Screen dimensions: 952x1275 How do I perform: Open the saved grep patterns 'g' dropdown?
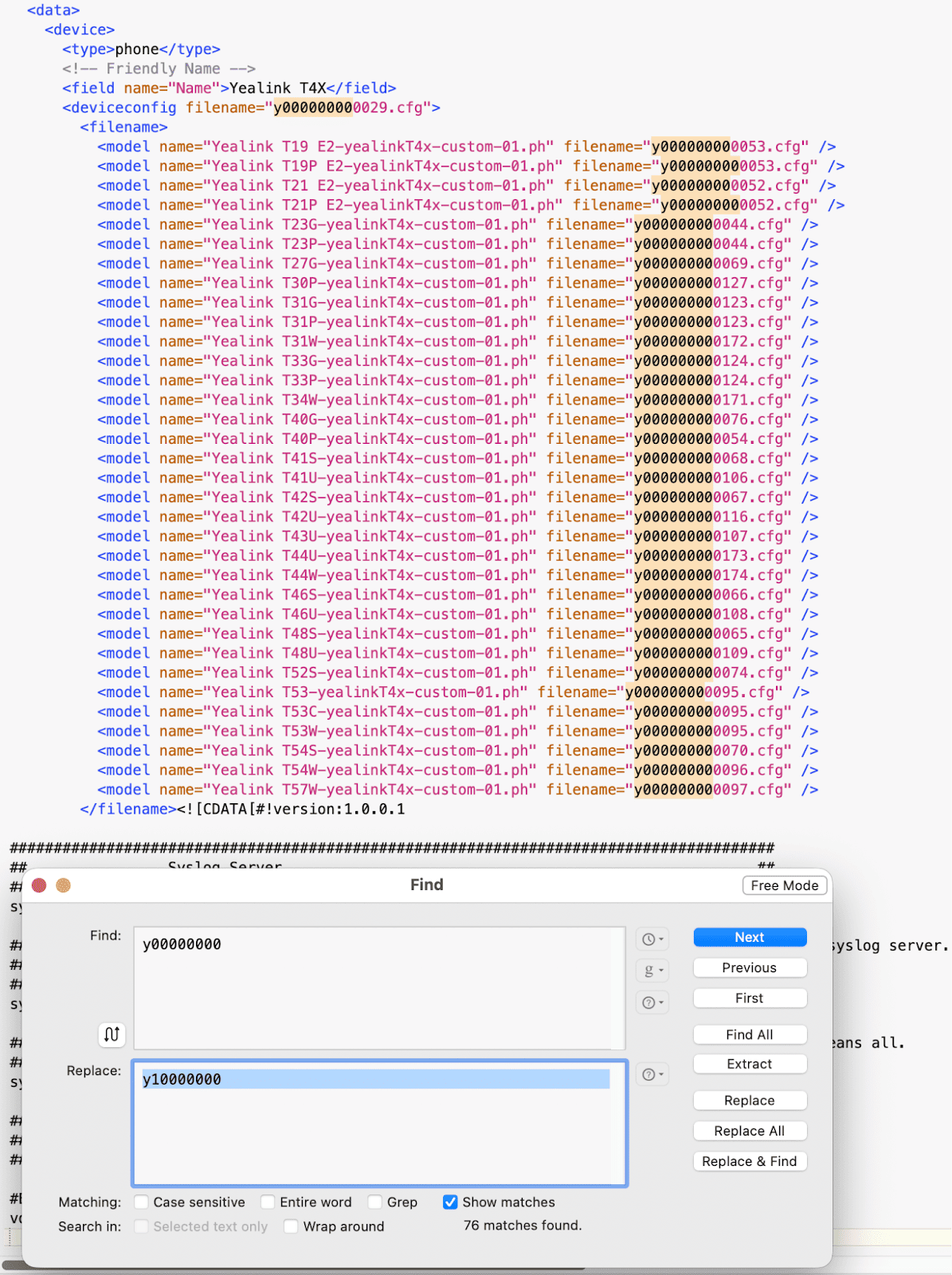click(x=652, y=971)
